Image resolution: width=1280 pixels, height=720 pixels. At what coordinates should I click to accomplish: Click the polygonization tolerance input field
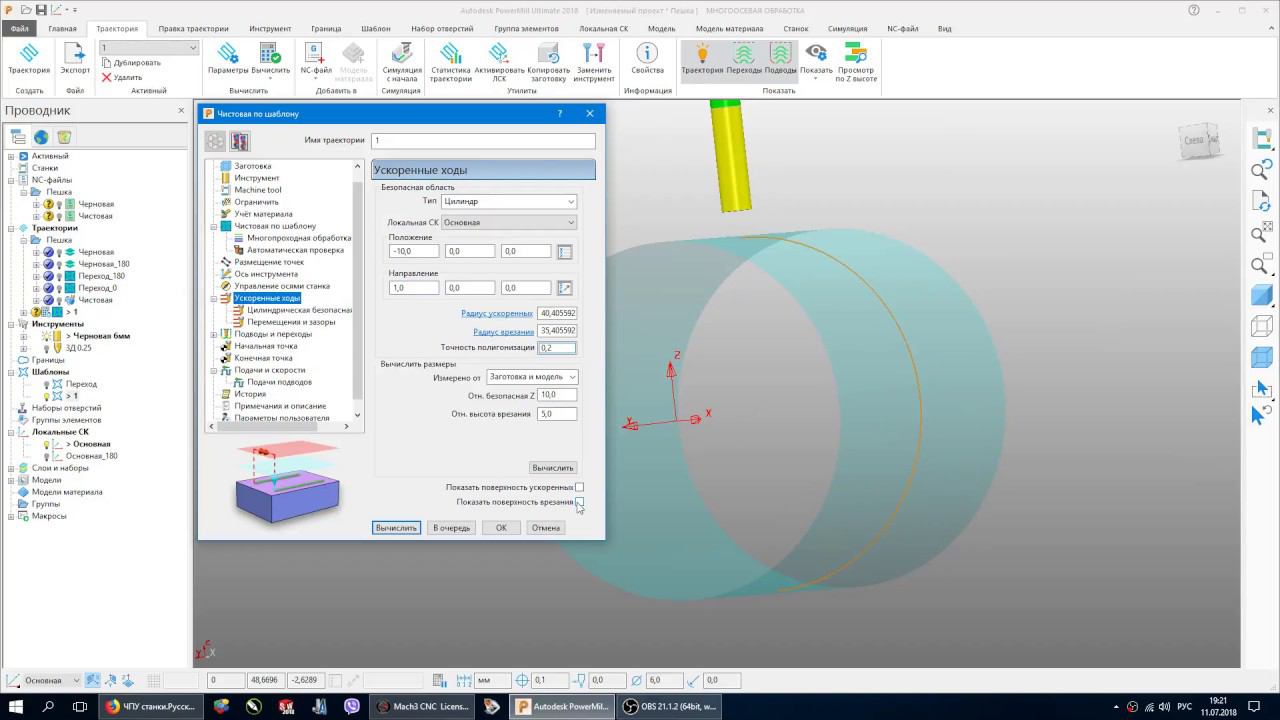(557, 348)
